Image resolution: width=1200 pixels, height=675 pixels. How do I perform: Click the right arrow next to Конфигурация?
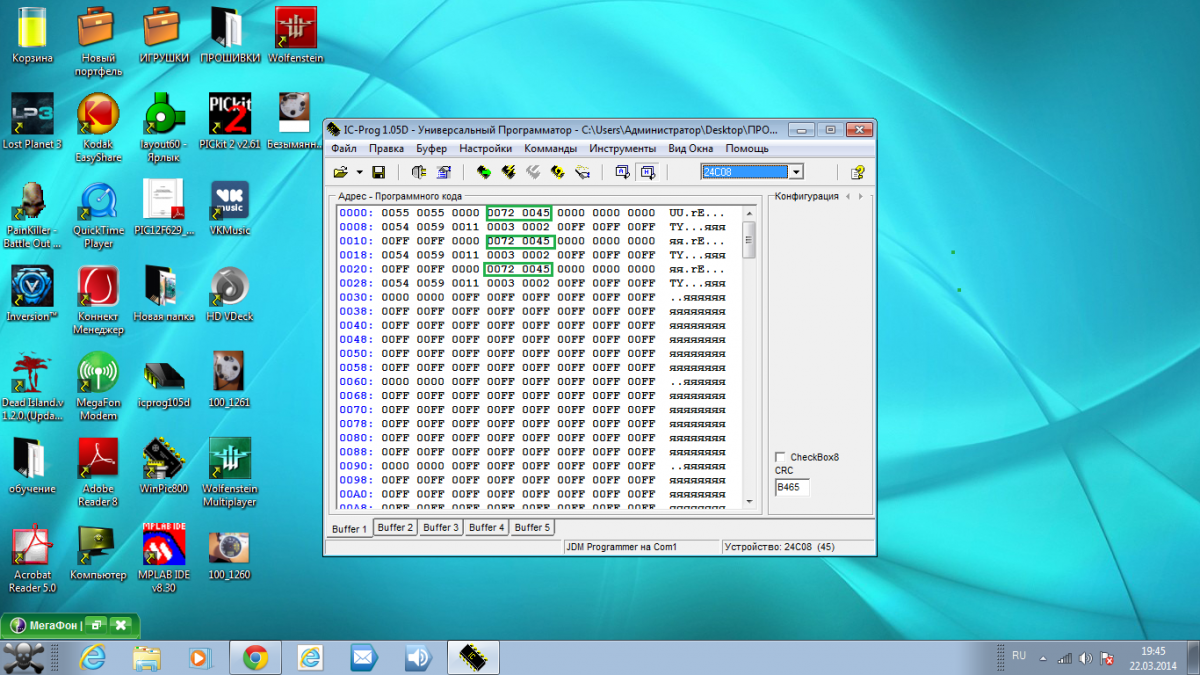[860, 196]
